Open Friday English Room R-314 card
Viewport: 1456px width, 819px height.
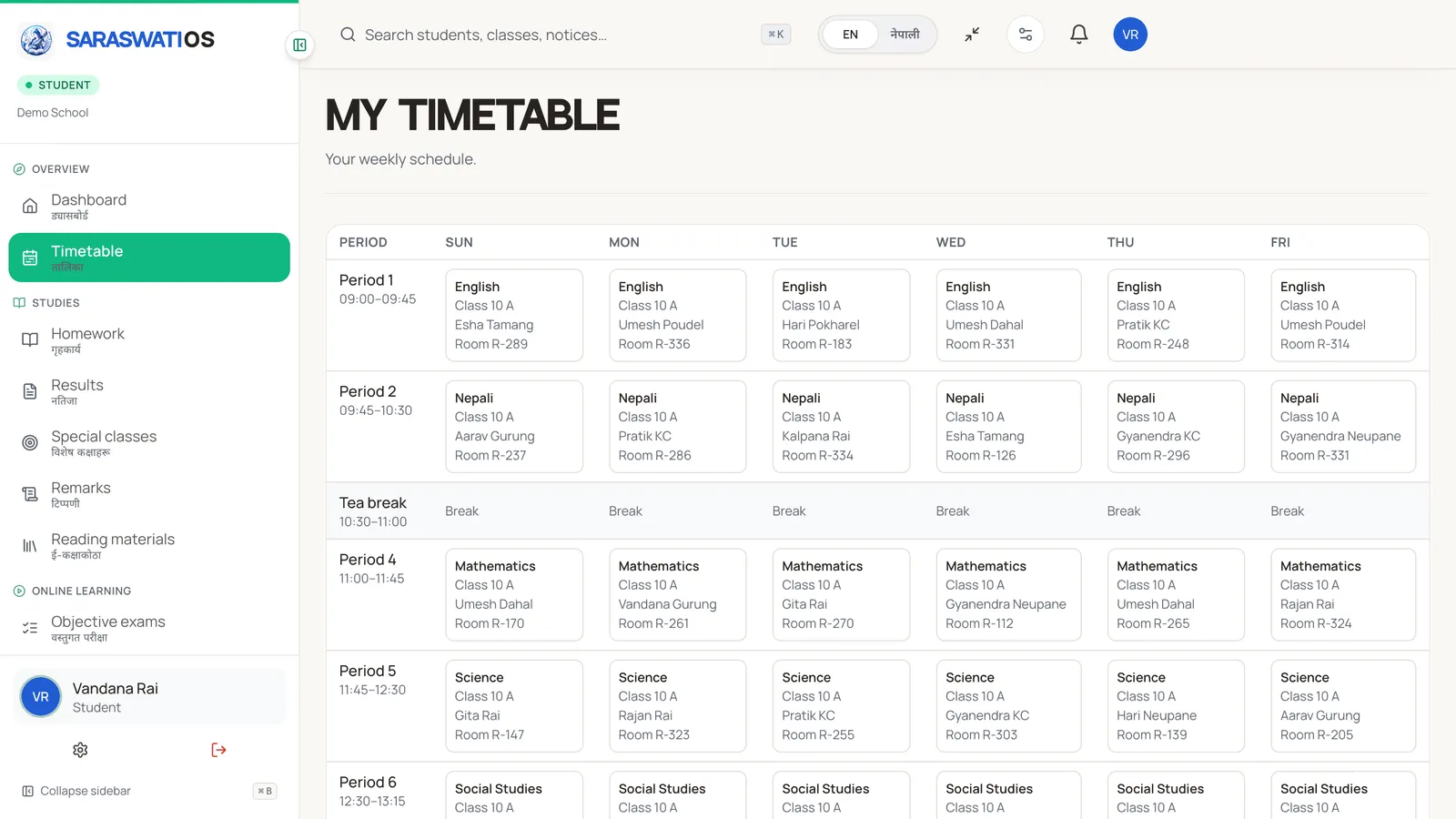click(1343, 315)
